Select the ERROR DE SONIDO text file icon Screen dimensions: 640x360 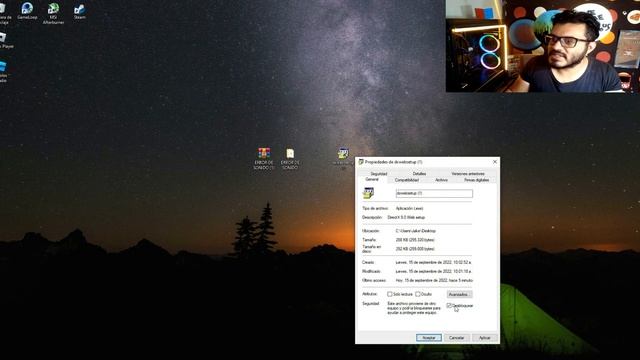pos(290,159)
